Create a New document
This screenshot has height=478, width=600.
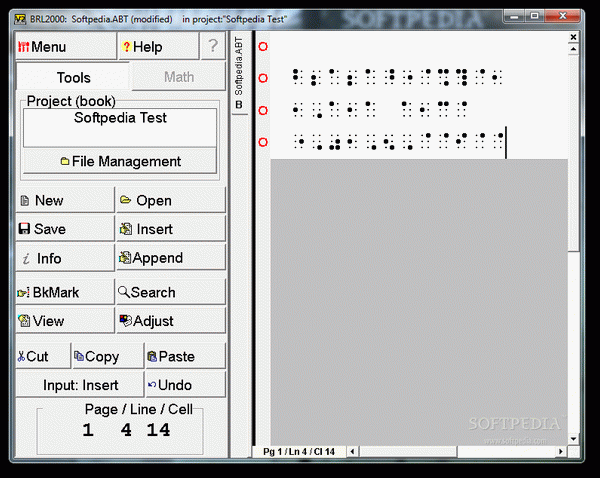[65, 200]
